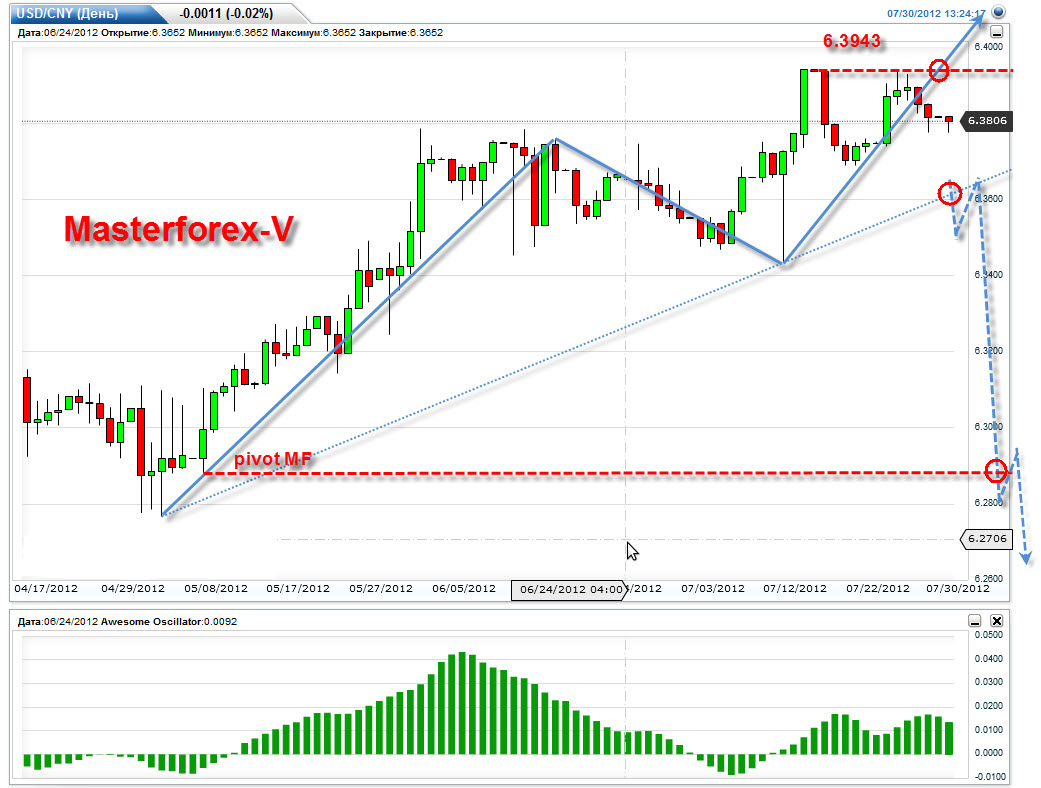Click the timestamp 07/30/2012 13:24:17
This screenshot has height=788, width=1041.
936,13
